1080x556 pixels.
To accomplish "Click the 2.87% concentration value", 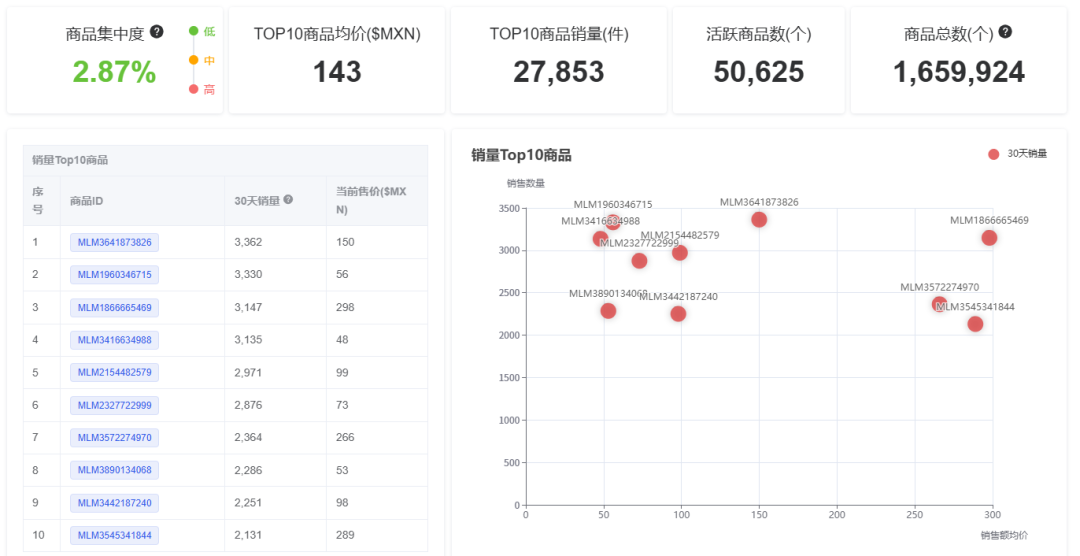I will click(x=114, y=72).
